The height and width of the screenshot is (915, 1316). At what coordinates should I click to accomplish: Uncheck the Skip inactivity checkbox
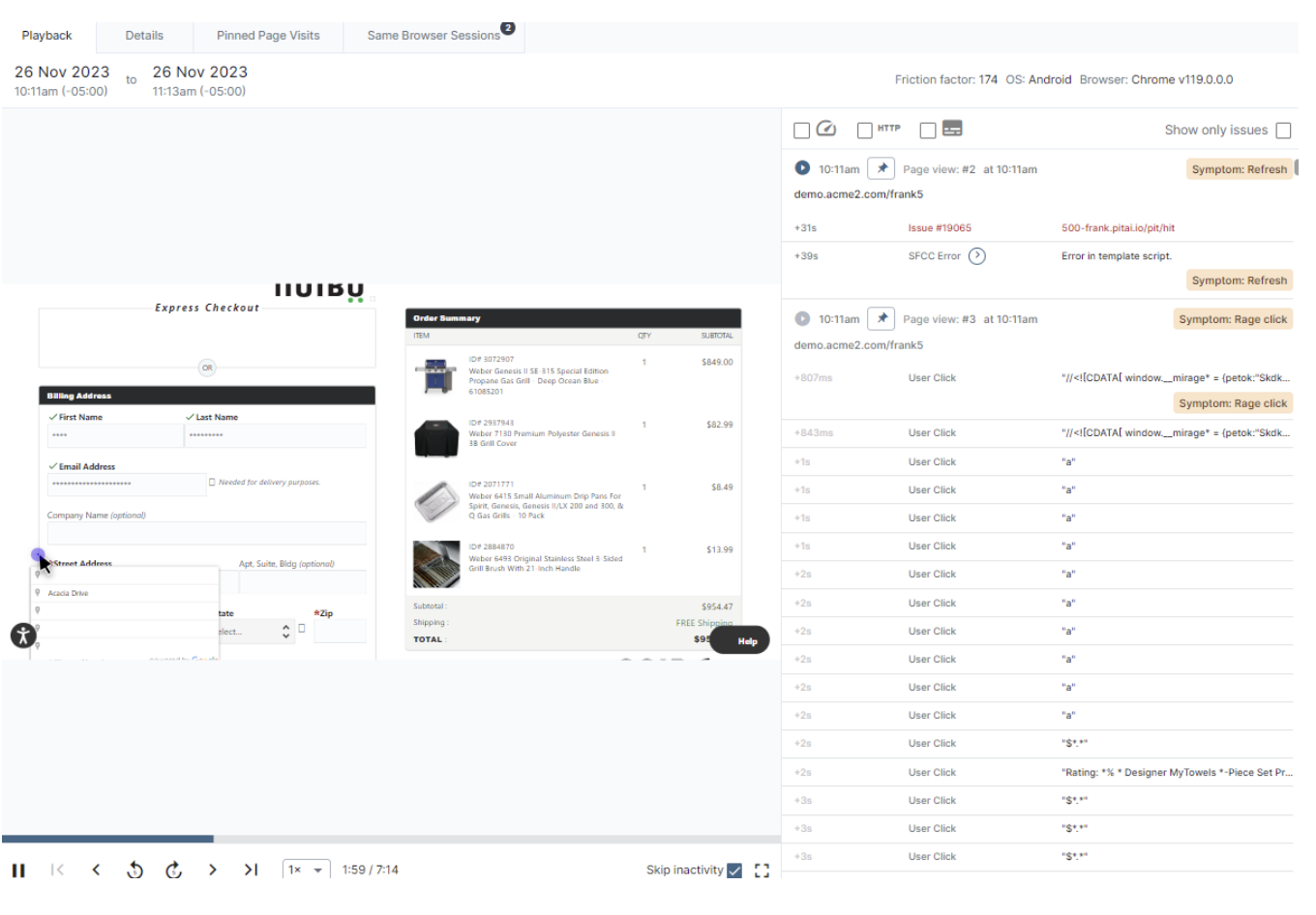(x=734, y=870)
